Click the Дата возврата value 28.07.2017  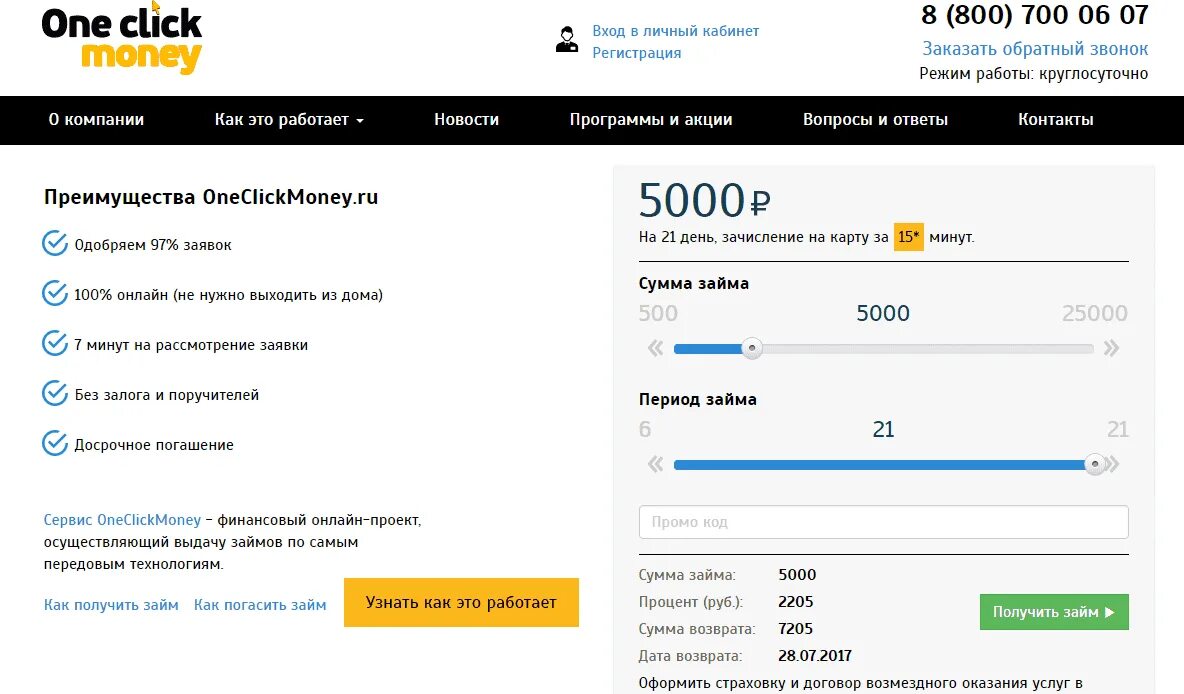click(x=815, y=655)
